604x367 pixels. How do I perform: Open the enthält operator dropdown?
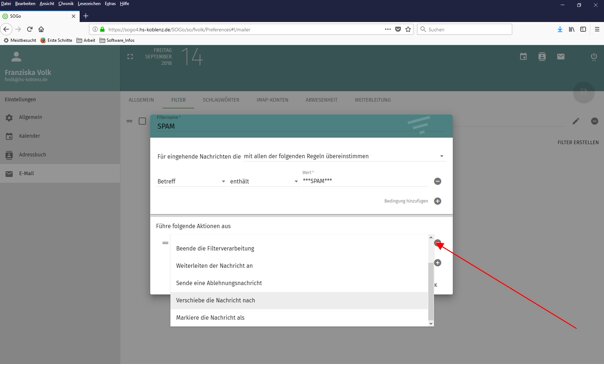pos(263,181)
